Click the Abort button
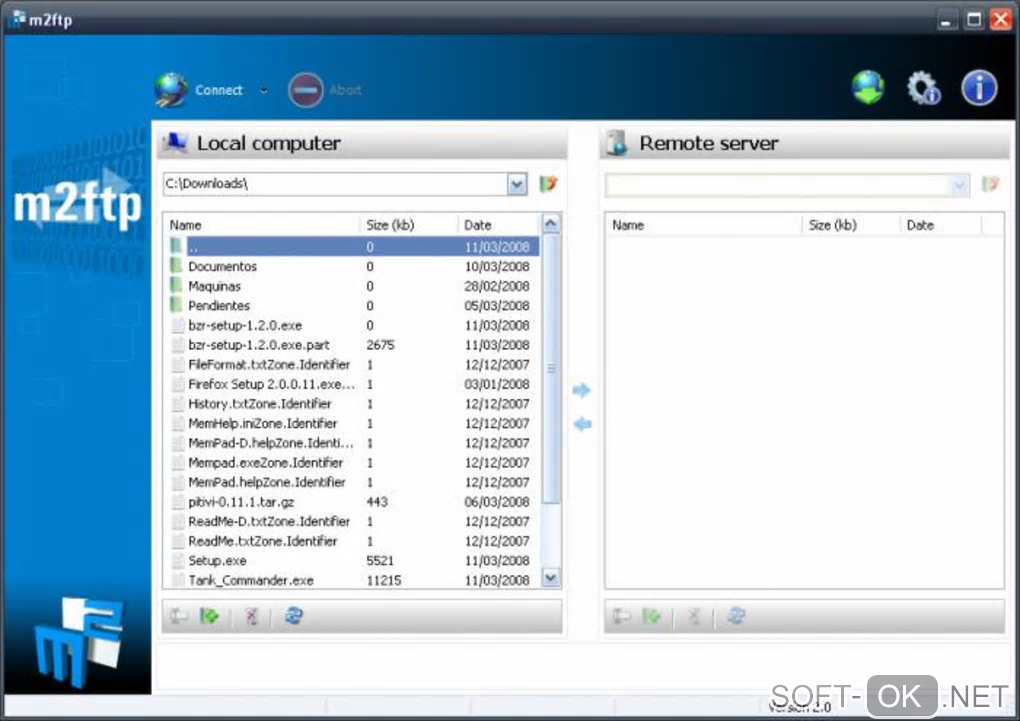This screenshot has width=1020, height=721. point(325,90)
